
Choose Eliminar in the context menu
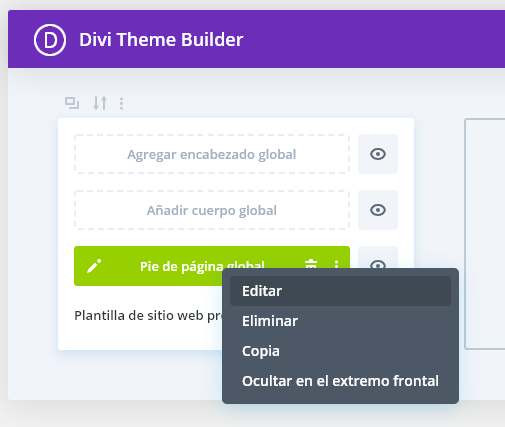[x=340, y=321]
